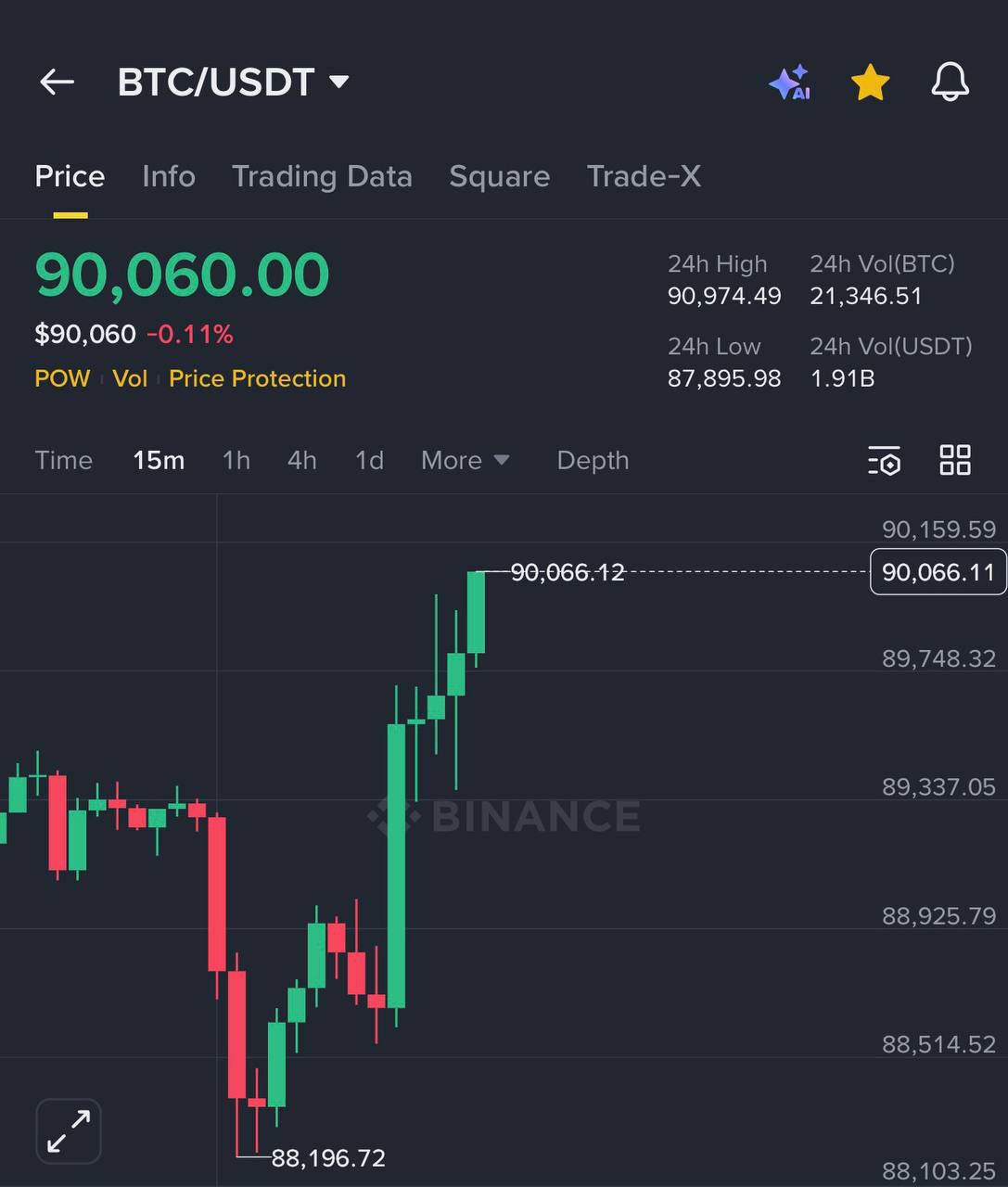Select the 1d chart interval
Image resolution: width=1008 pixels, height=1187 pixels.
369,460
